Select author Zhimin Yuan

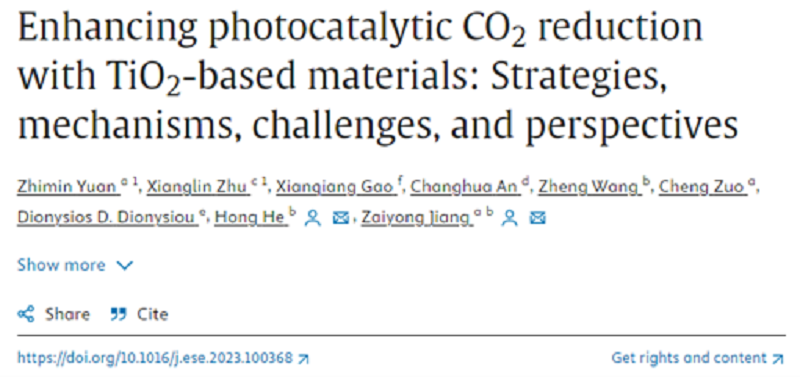66,187
